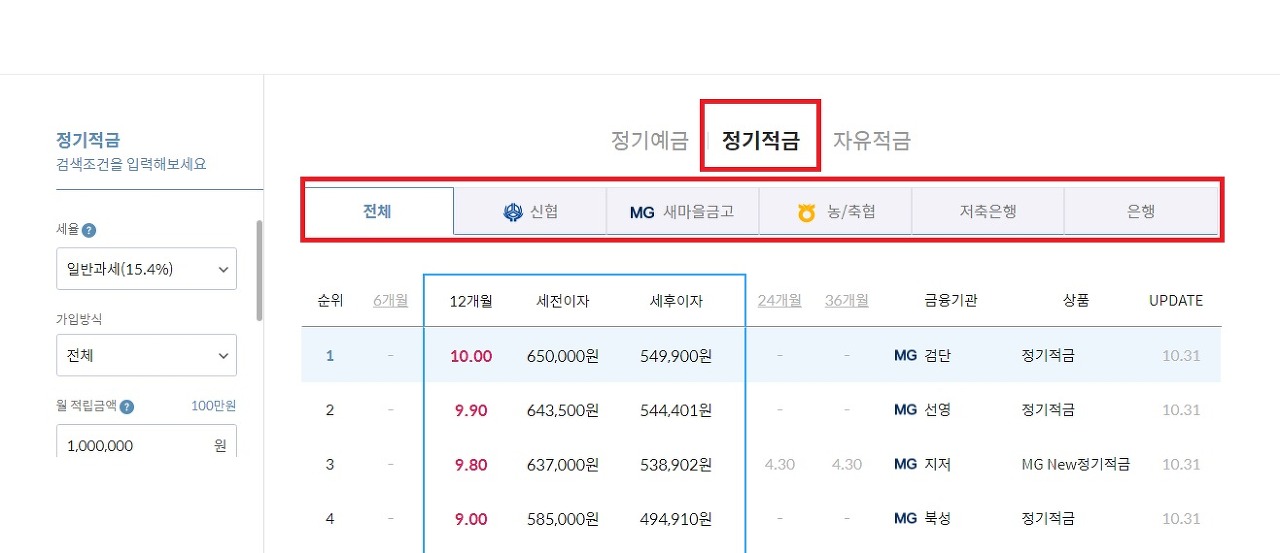Click the 643,500원 pre-tax interest

(x=563, y=410)
